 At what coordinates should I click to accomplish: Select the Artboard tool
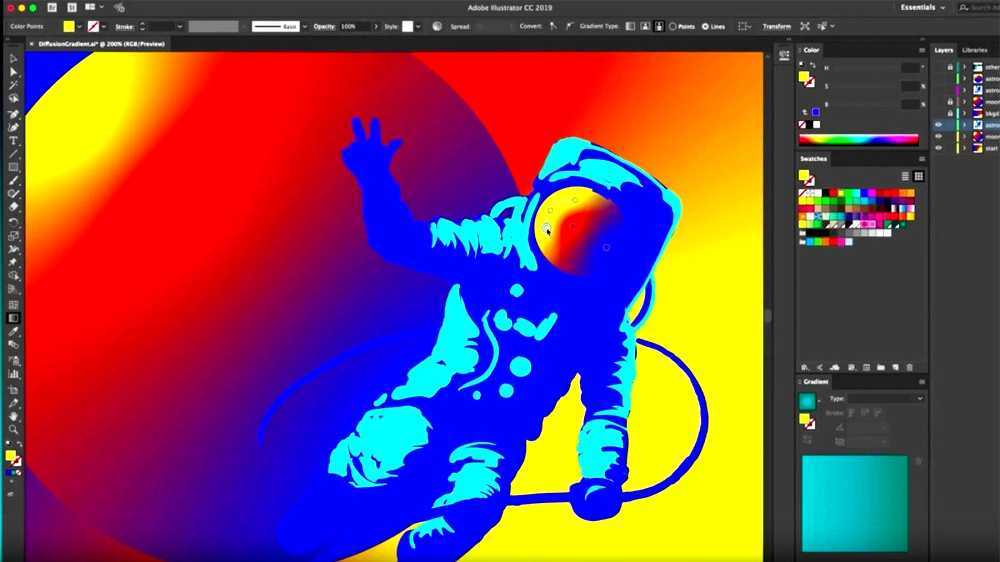(x=13, y=390)
